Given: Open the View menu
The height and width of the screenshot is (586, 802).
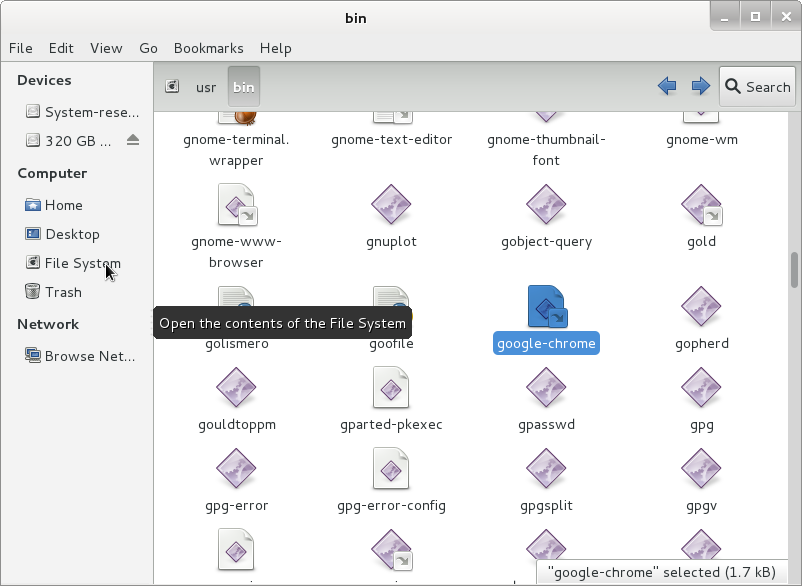Looking at the screenshot, I should [106, 48].
